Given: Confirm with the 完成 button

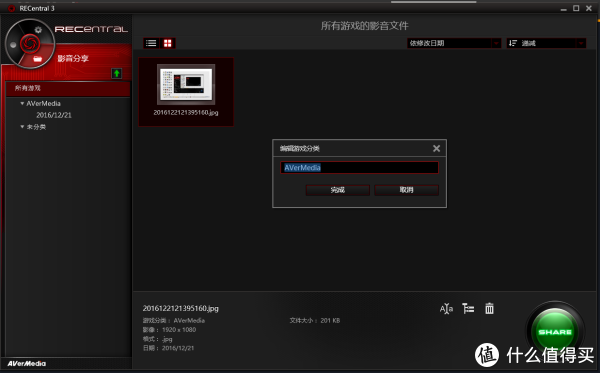Looking at the screenshot, I should [338, 190].
